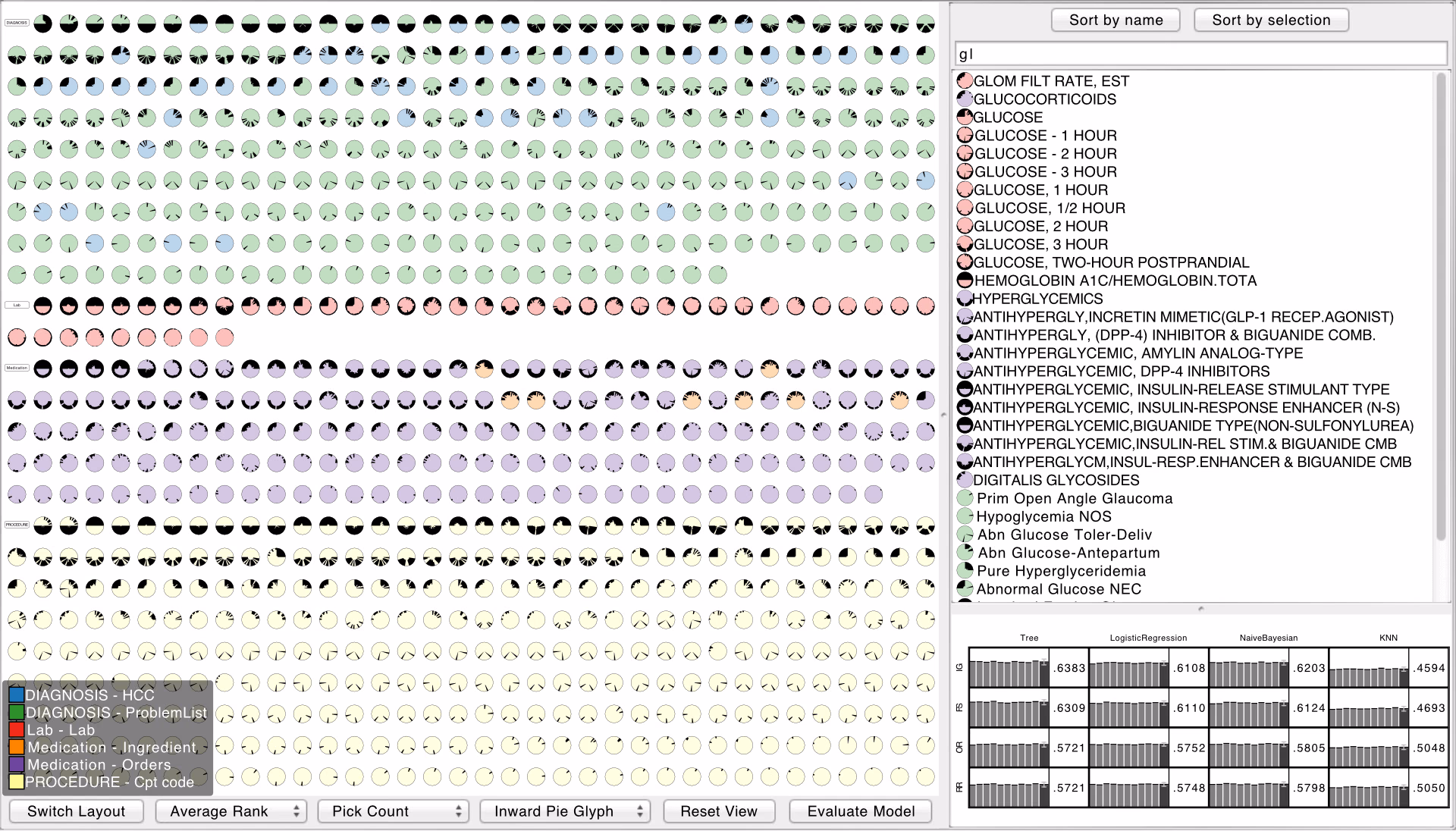The height and width of the screenshot is (831, 1456).
Task: Click the Prim Open Angle Glaucoma glyph
Action: (965, 498)
